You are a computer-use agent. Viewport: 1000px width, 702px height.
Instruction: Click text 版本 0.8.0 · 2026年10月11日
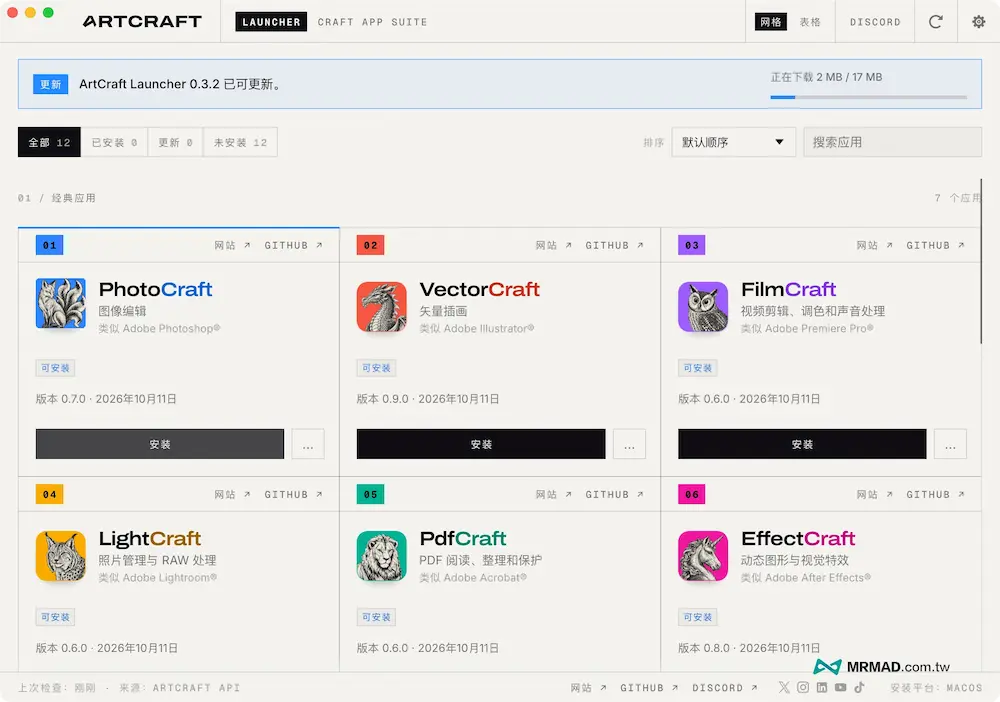[x=749, y=648]
